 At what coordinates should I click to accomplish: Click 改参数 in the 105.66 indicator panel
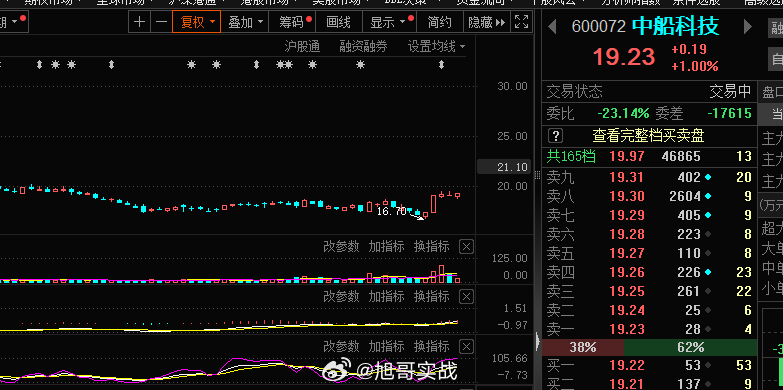(x=341, y=346)
